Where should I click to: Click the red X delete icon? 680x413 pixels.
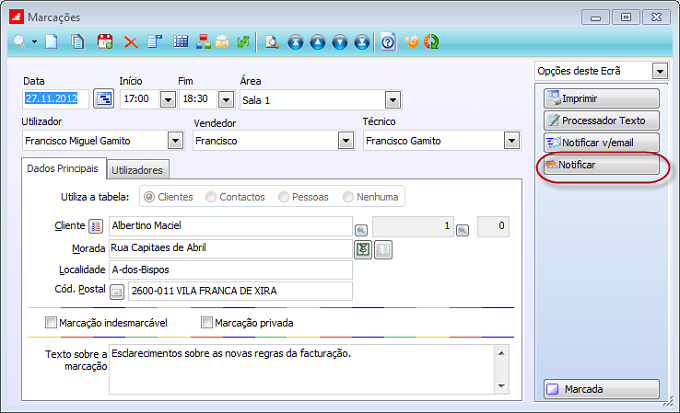coord(130,41)
